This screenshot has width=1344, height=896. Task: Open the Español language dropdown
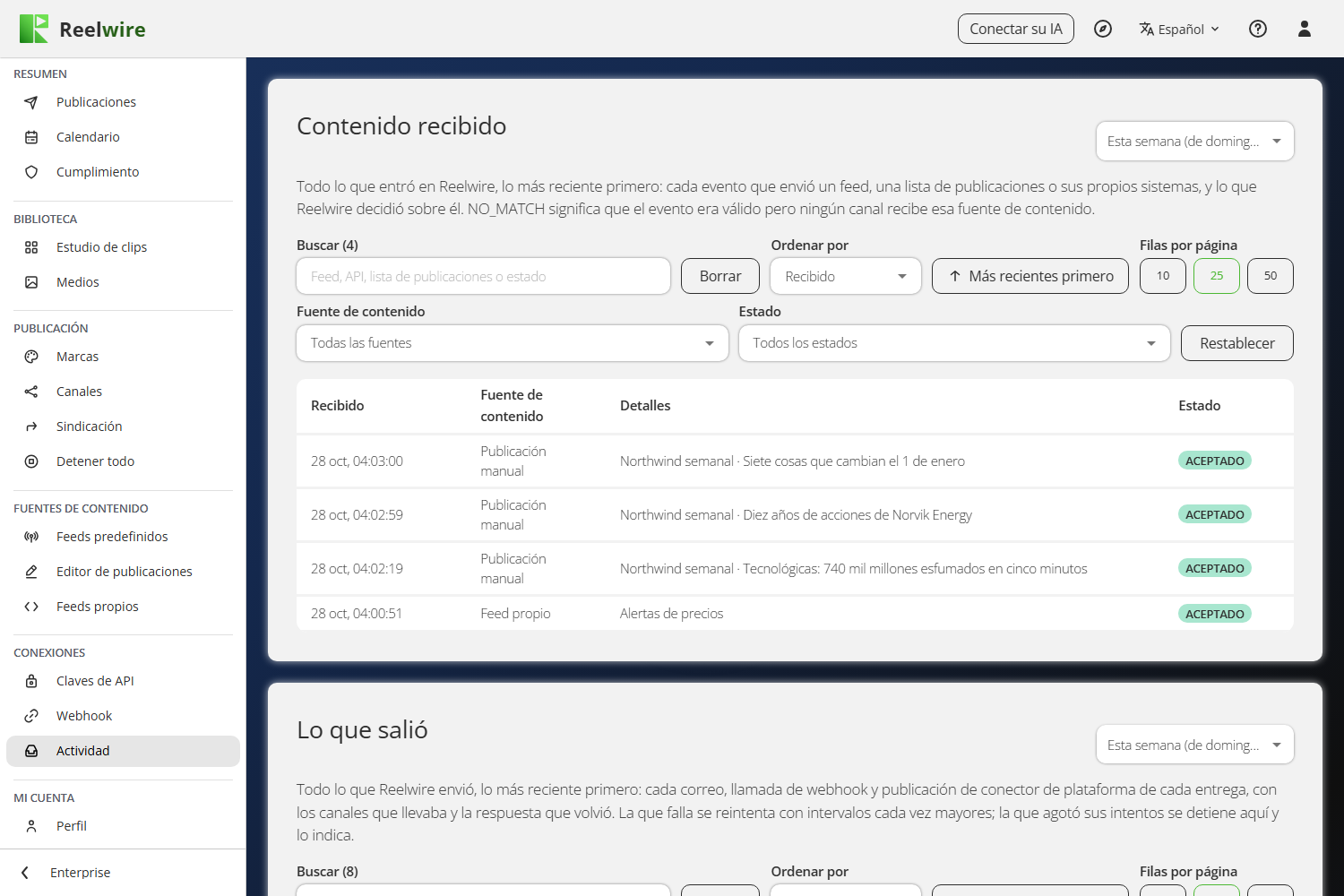coord(1180,29)
